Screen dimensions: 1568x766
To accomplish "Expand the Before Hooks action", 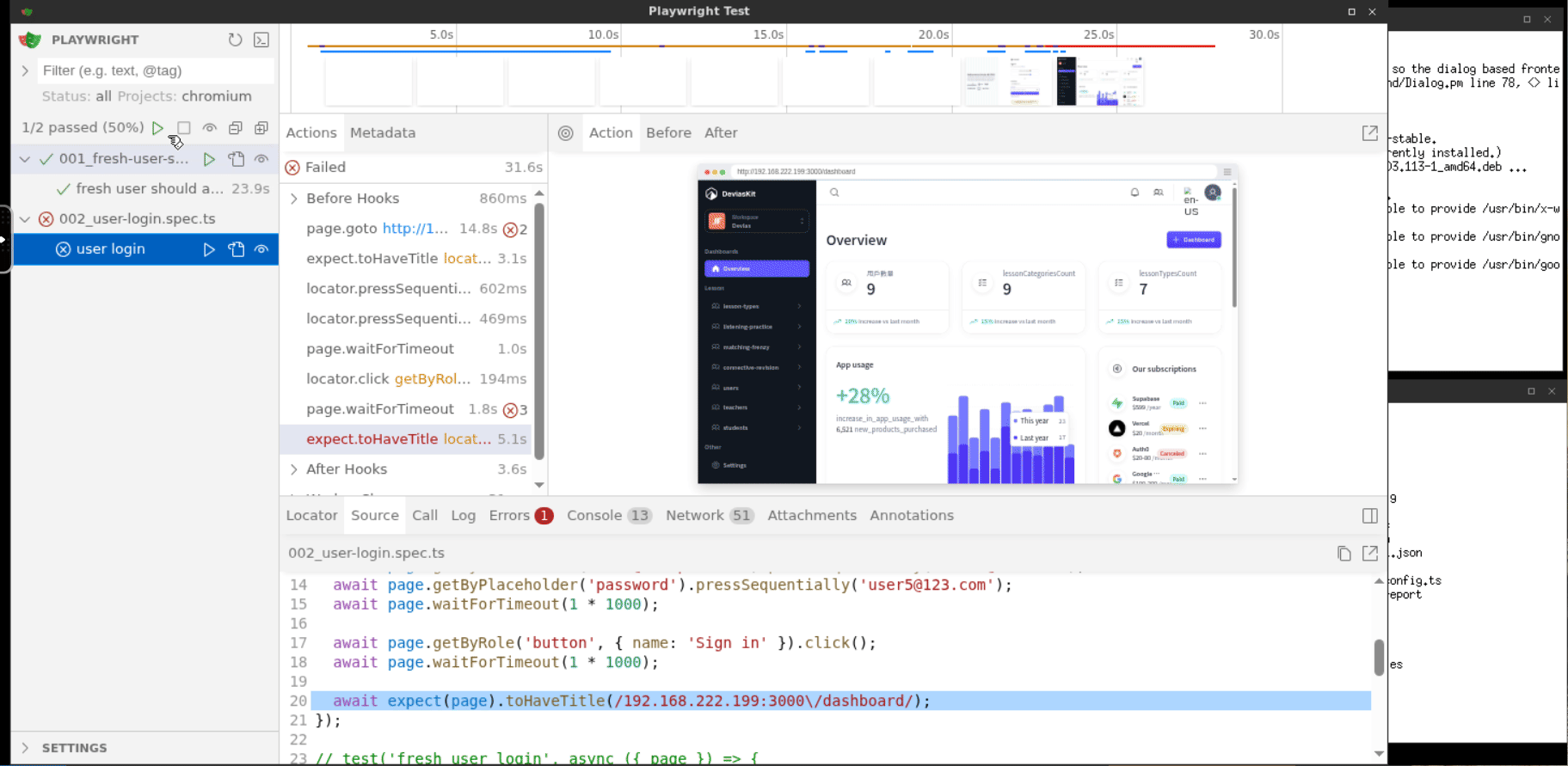I will tap(294, 199).
